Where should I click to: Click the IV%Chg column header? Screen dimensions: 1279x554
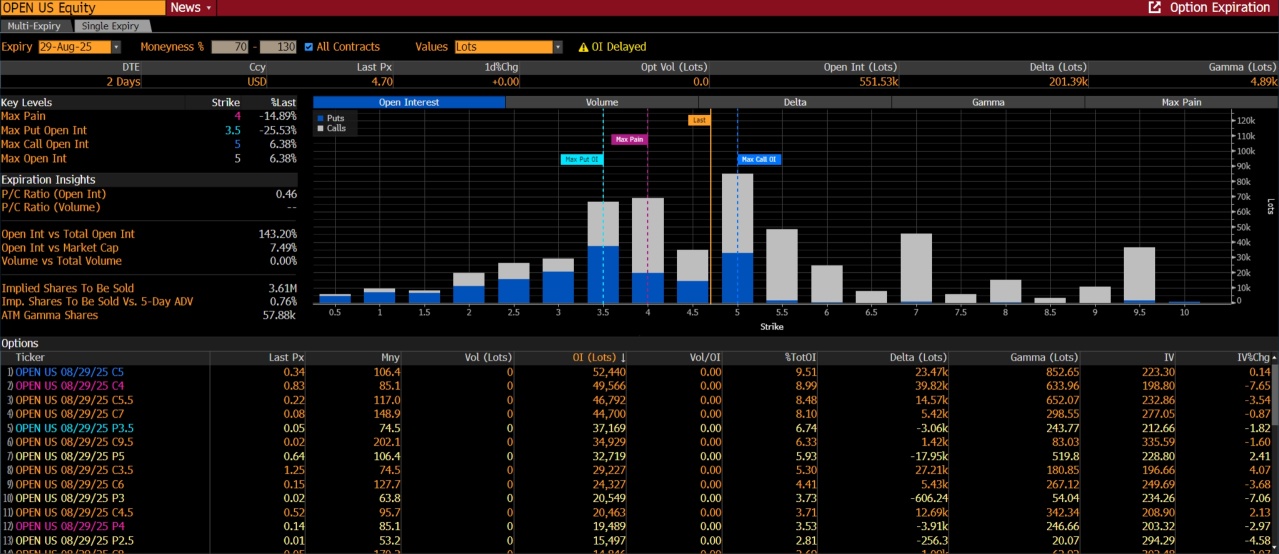coord(1253,357)
